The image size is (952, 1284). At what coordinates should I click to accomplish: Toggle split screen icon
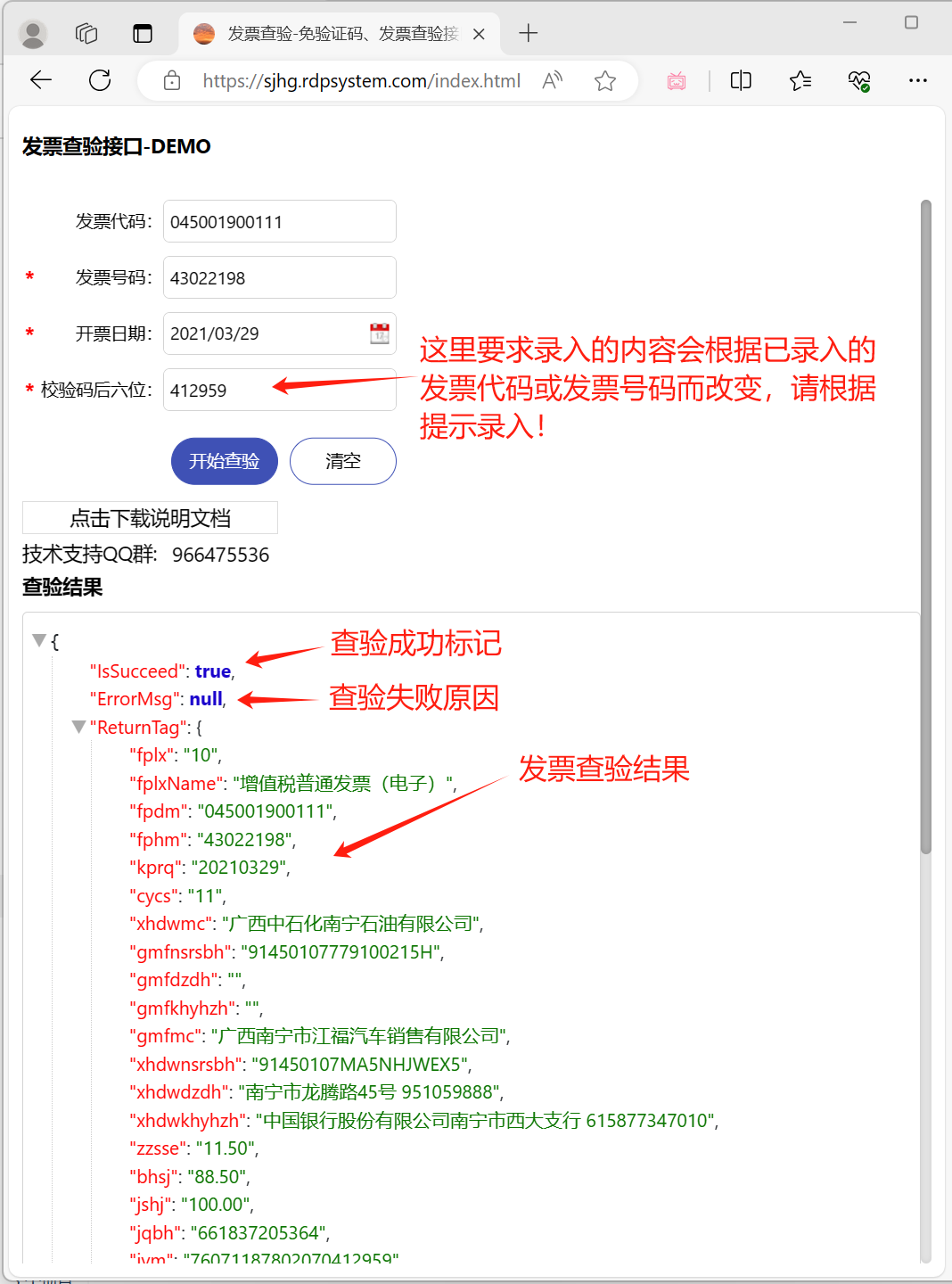(741, 81)
